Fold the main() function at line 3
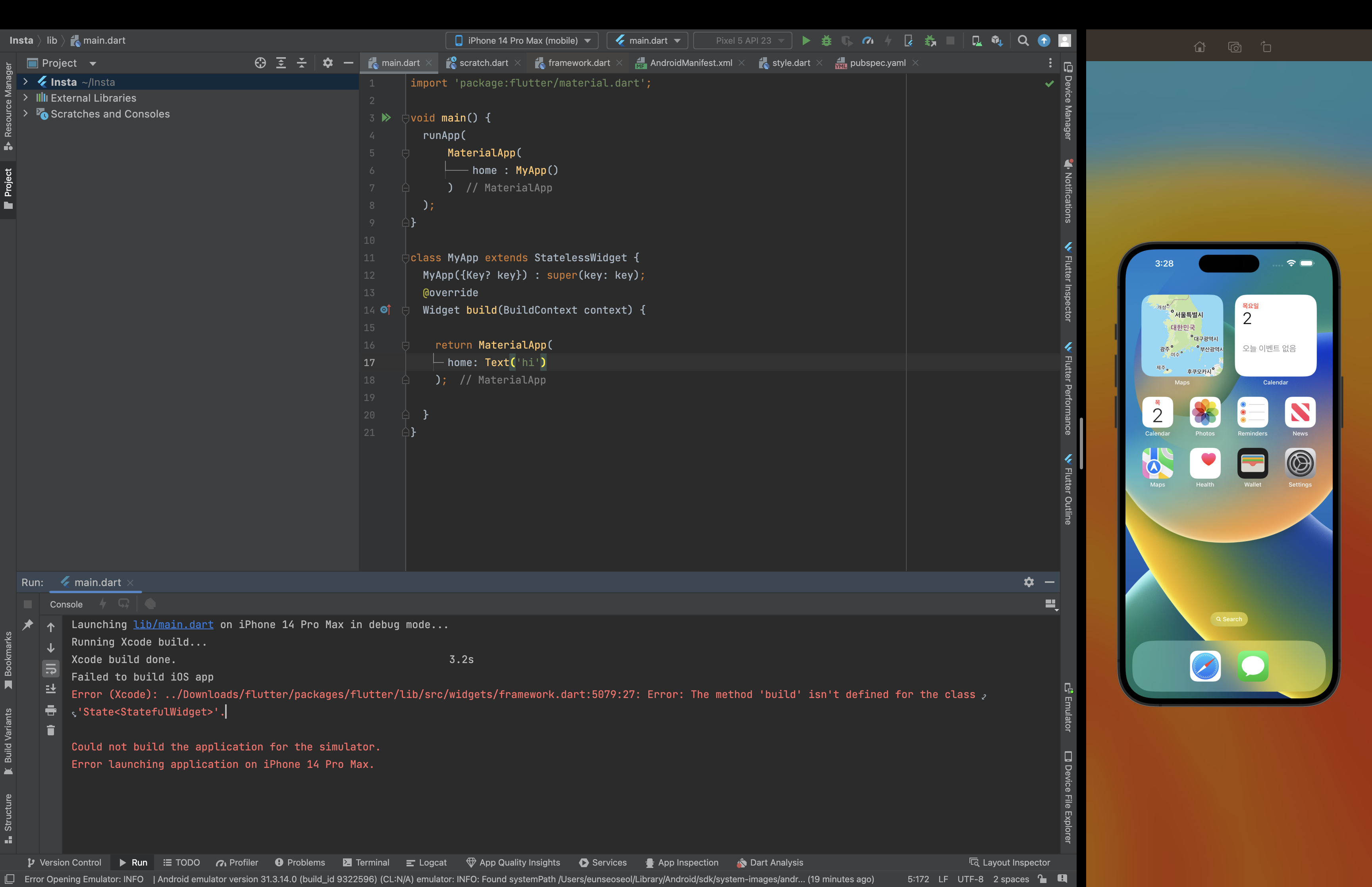Screen dimensions: 1372x887 (405, 118)
